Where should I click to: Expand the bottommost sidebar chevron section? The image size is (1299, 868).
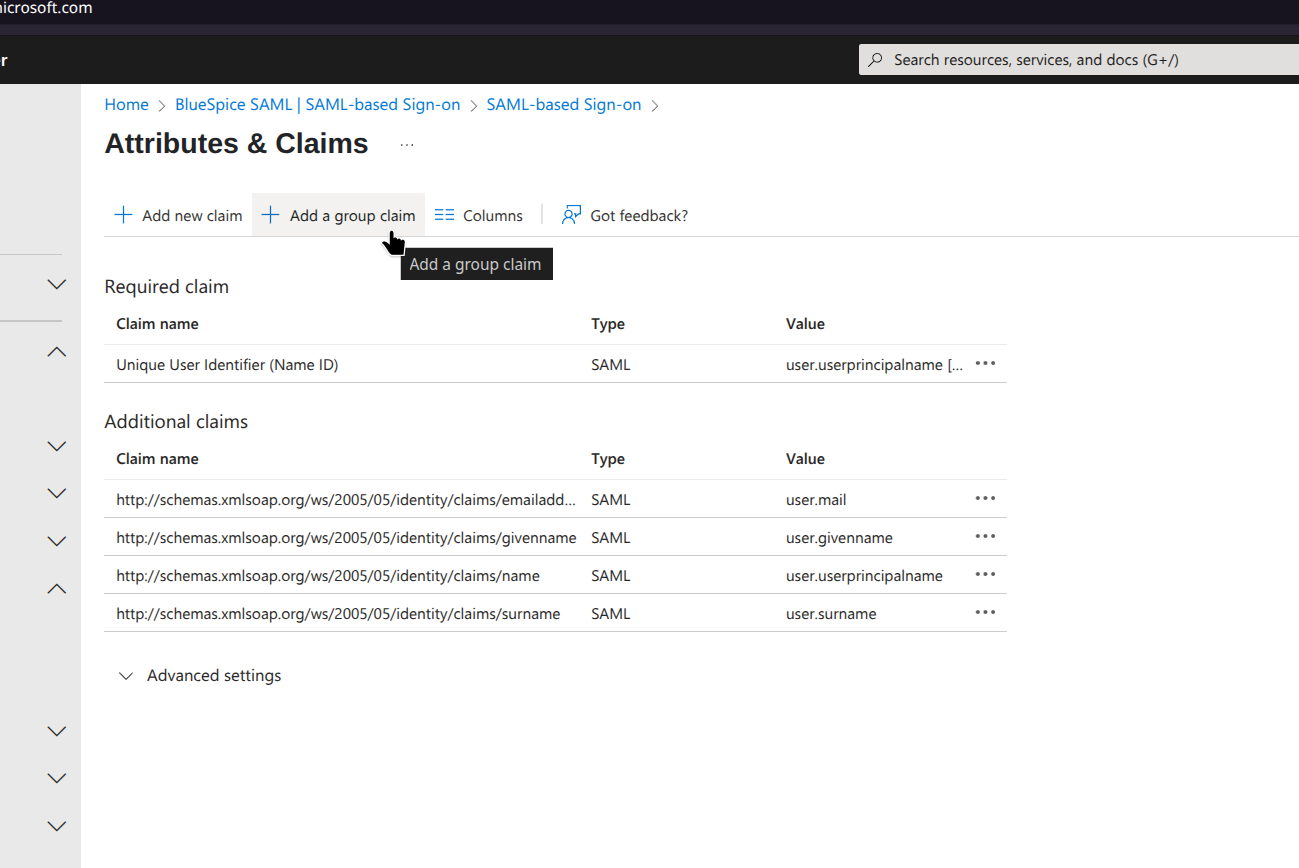click(57, 826)
